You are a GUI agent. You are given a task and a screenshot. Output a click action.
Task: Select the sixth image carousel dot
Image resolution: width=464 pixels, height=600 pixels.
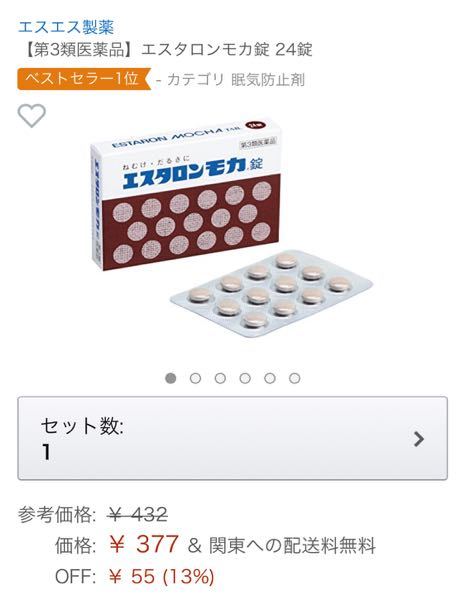[294, 378]
